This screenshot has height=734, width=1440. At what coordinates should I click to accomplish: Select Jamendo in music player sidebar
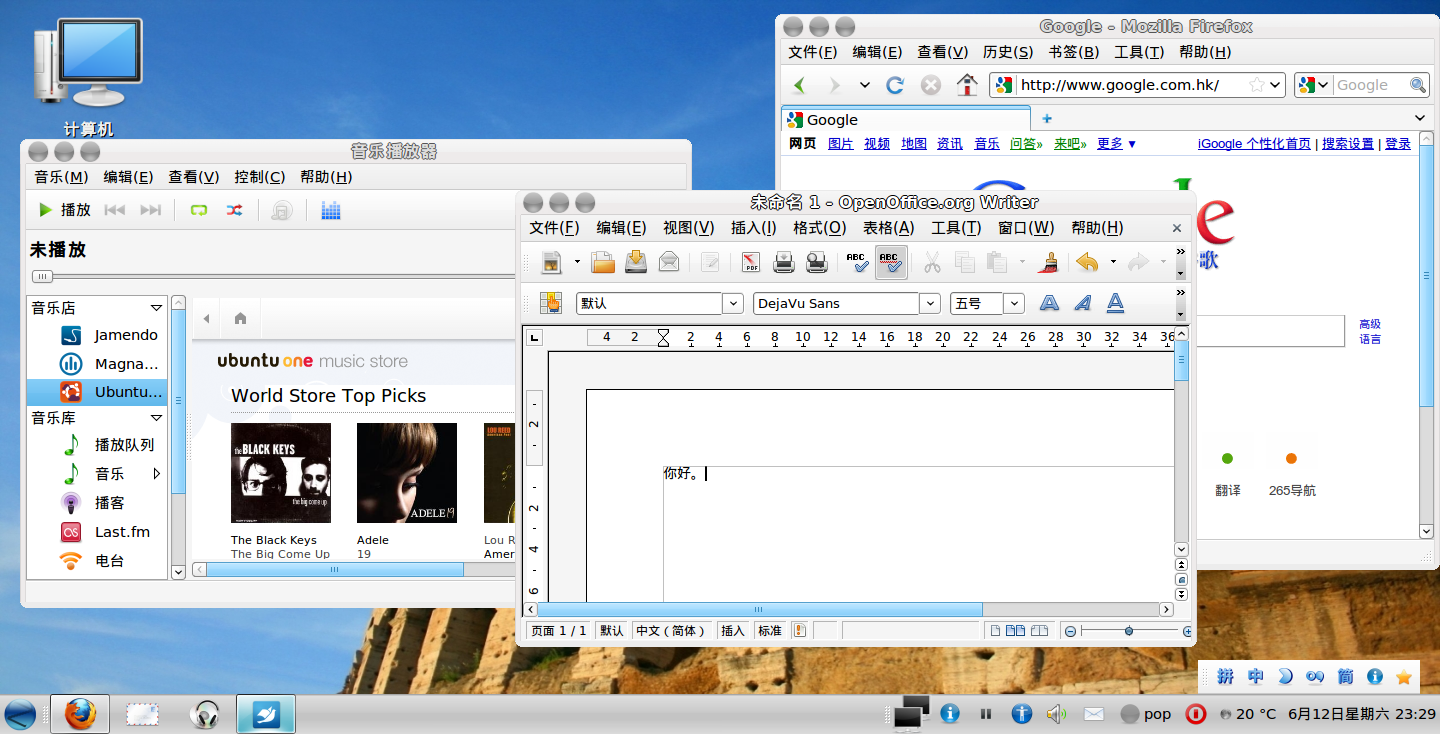(98, 335)
